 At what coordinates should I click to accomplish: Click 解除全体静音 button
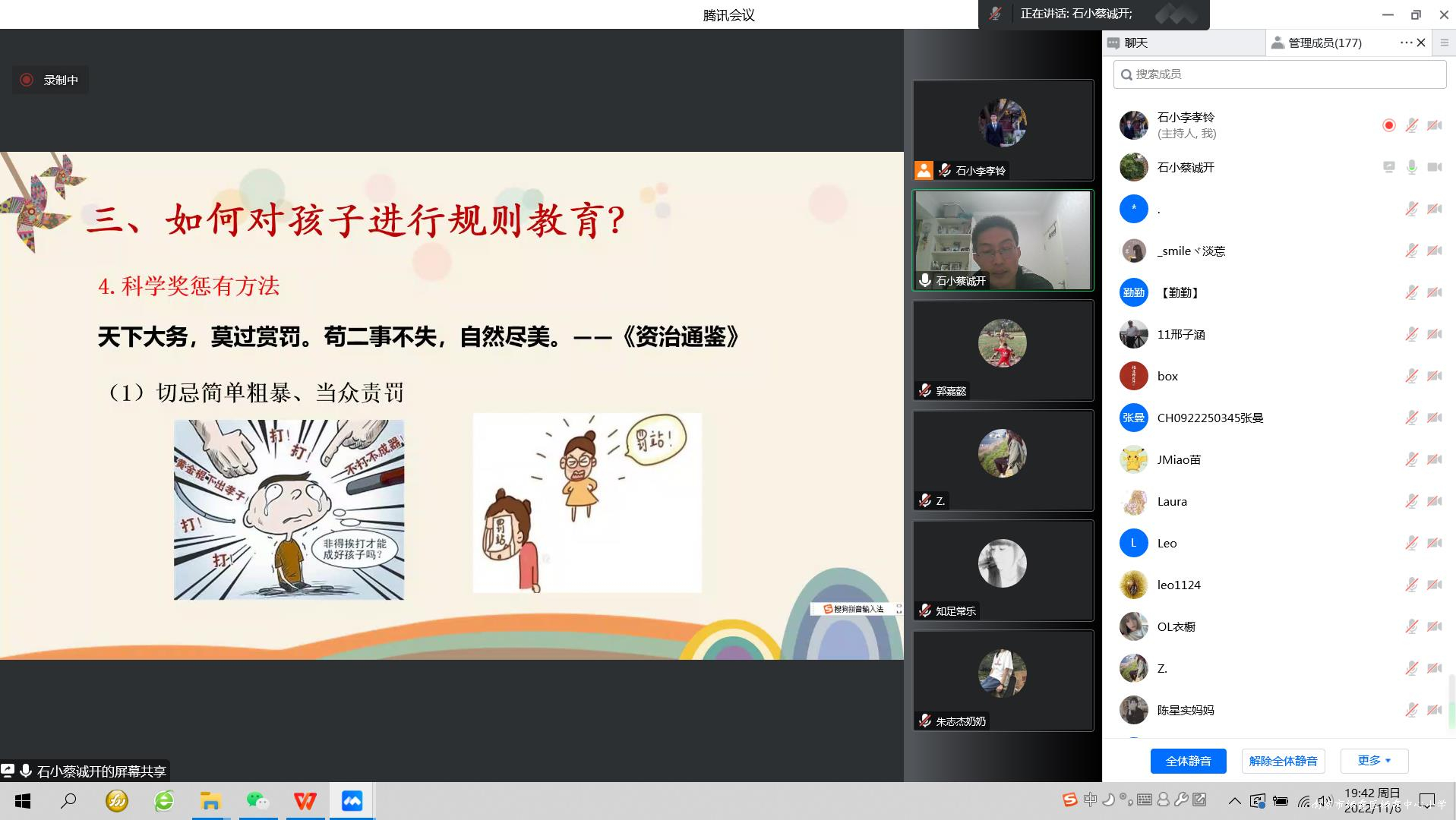pos(1283,761)
